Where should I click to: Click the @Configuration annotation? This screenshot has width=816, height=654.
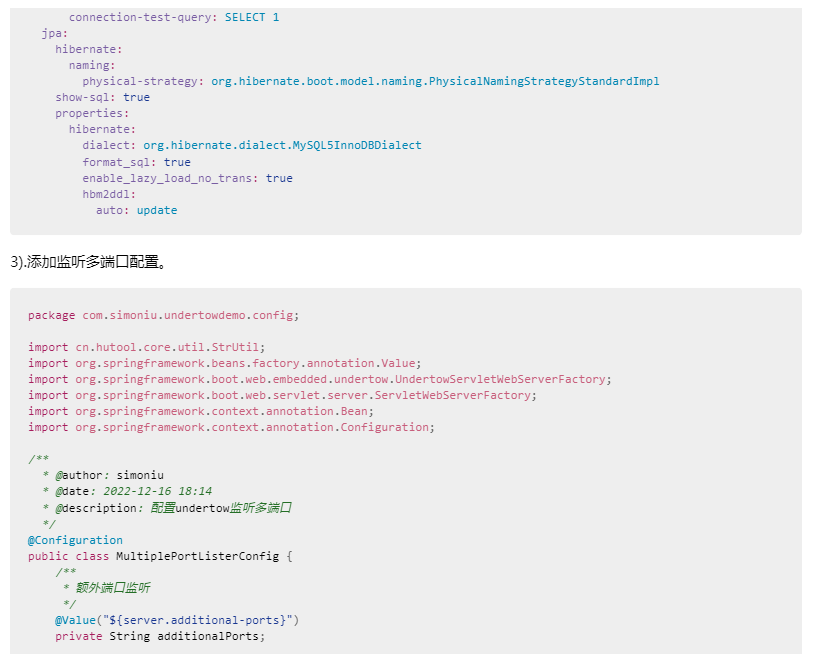pos(75,540)
